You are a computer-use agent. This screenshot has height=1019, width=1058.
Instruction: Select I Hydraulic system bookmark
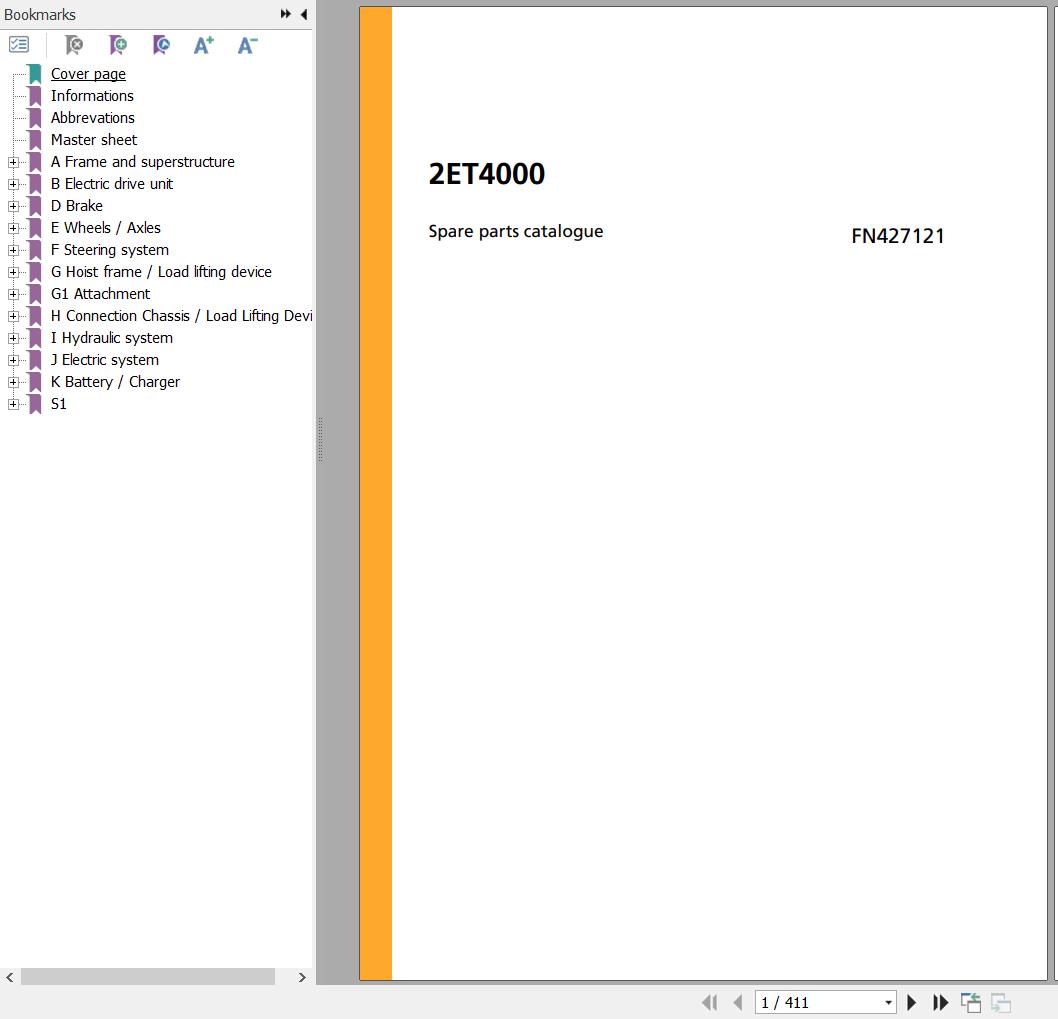coord(112,338)
